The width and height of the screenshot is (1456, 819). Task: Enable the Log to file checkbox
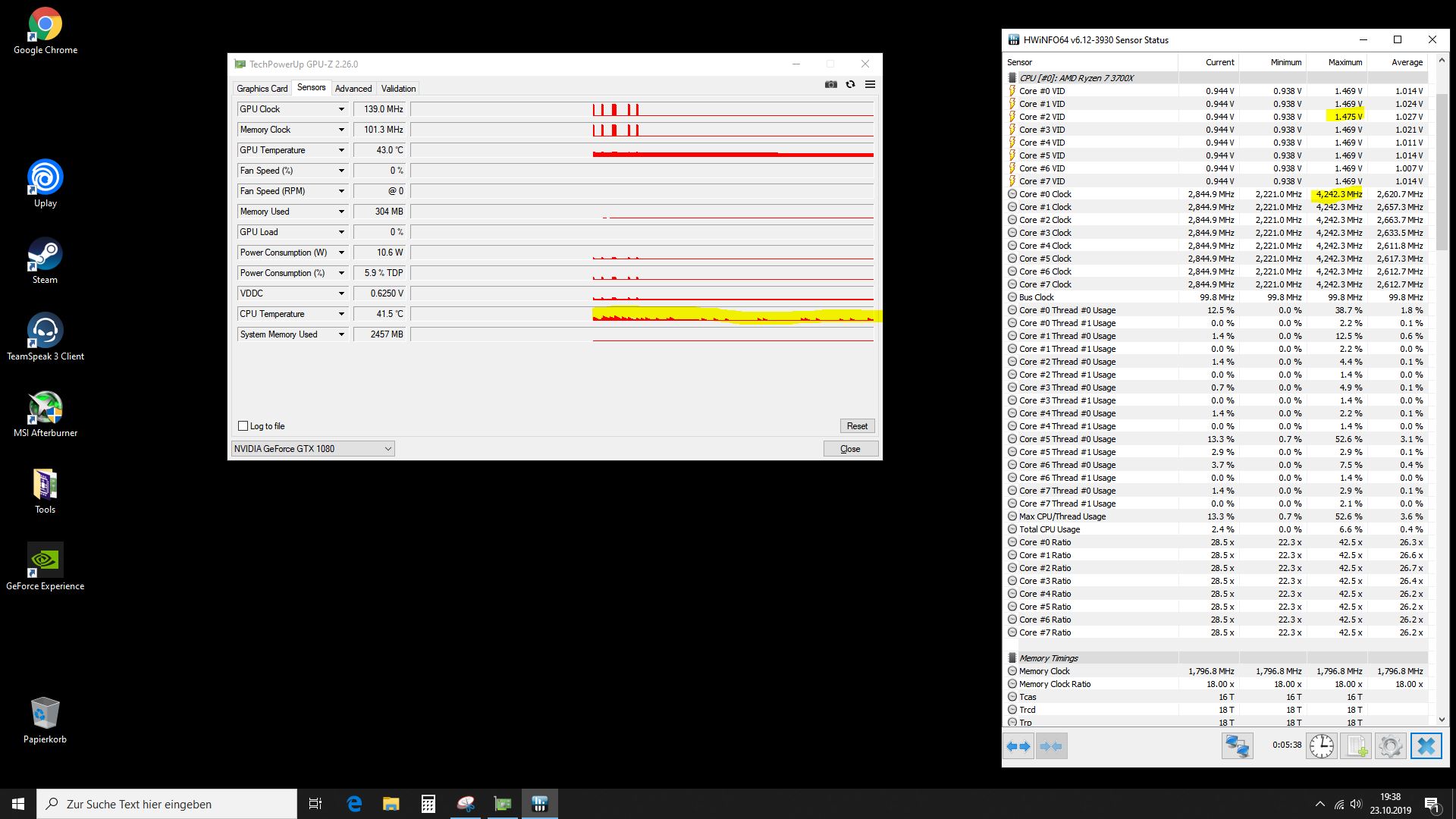pos(243,426)
